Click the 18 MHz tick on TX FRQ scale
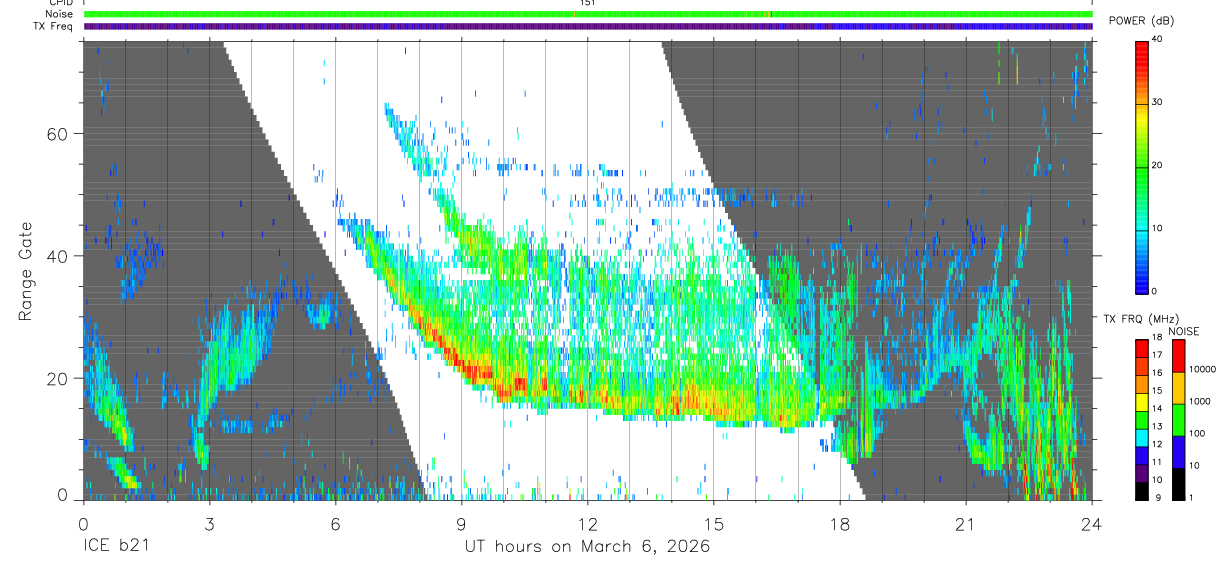The image size is (1228, 567). click(x=1158, y=338)
